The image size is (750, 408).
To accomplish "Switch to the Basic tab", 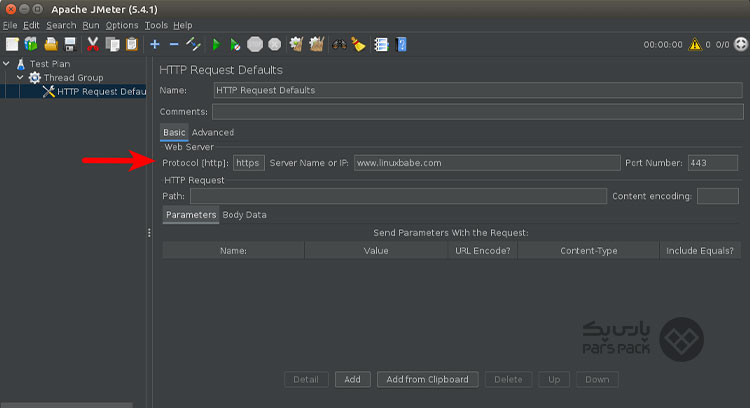I will pyautogui.click(x=174, y=132).
